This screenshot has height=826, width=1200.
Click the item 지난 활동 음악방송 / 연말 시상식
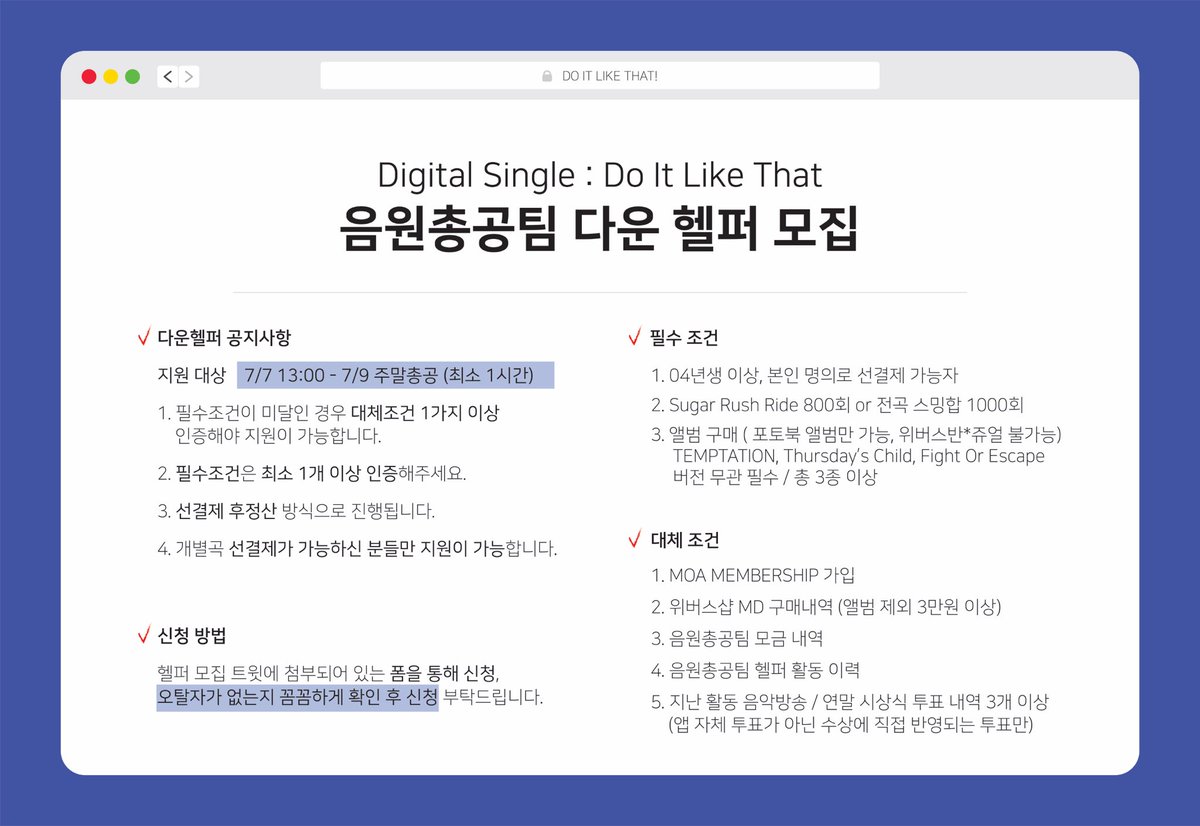850,702
